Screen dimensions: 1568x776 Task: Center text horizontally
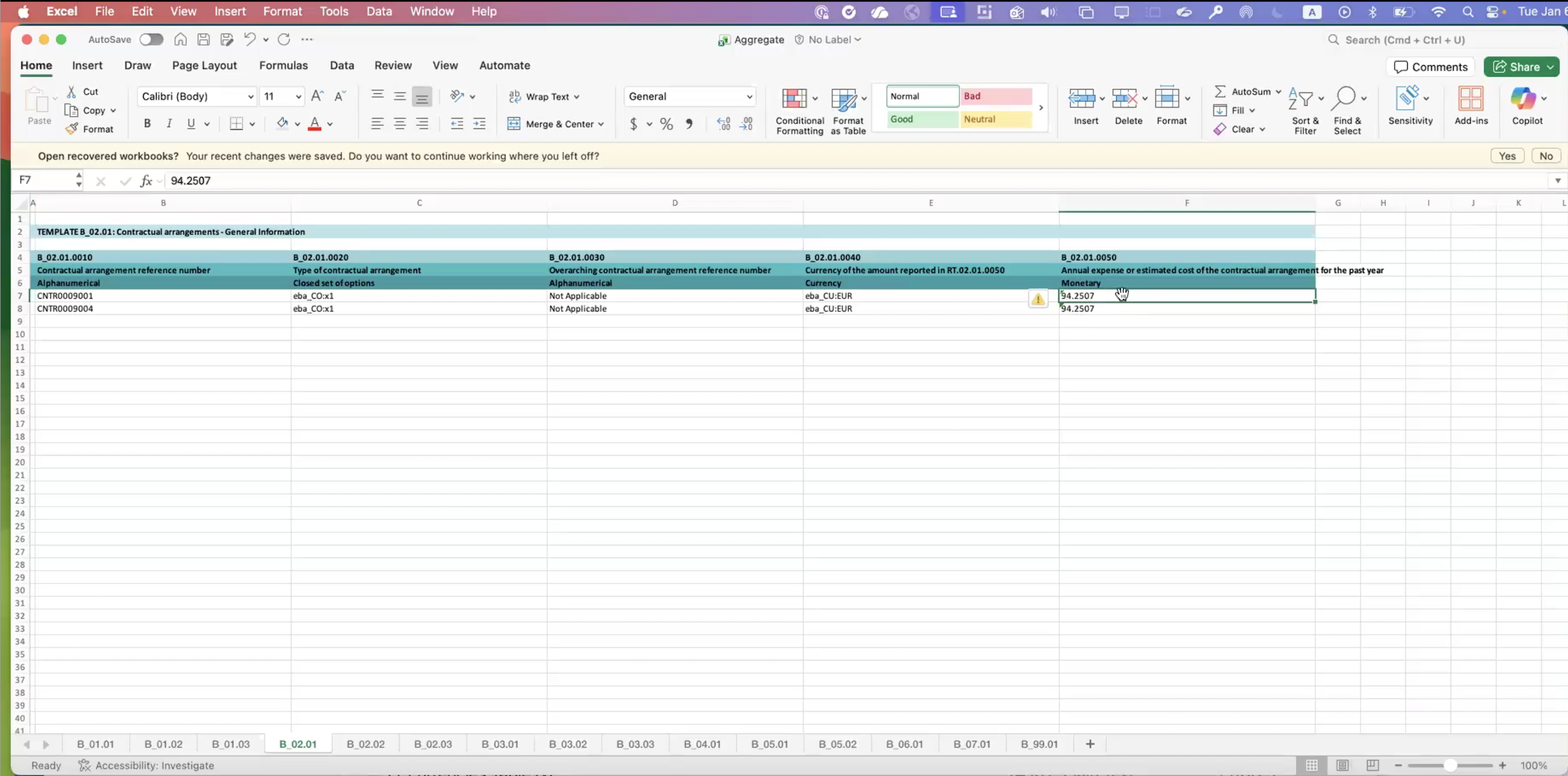[x=399, y=123]
